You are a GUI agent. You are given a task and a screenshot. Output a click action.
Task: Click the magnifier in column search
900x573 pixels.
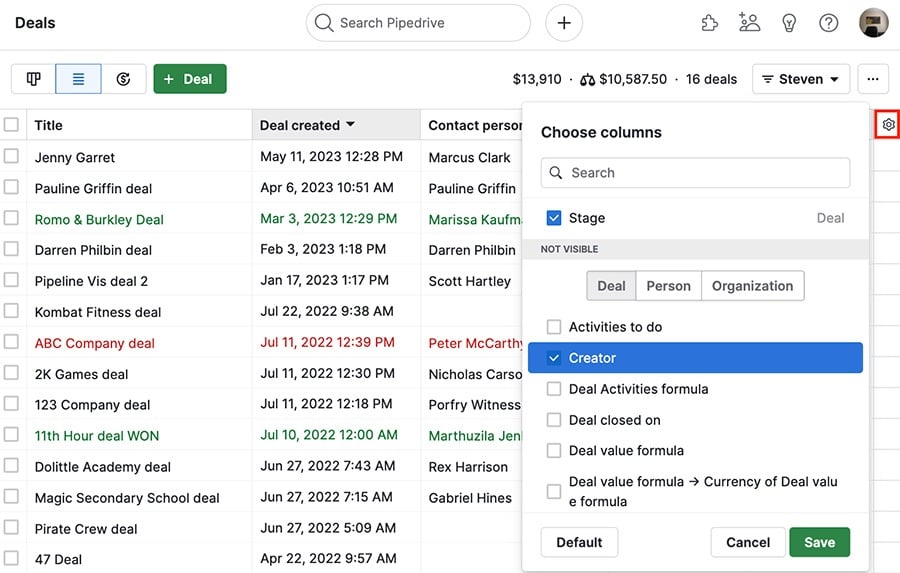(x=556, y=173)
